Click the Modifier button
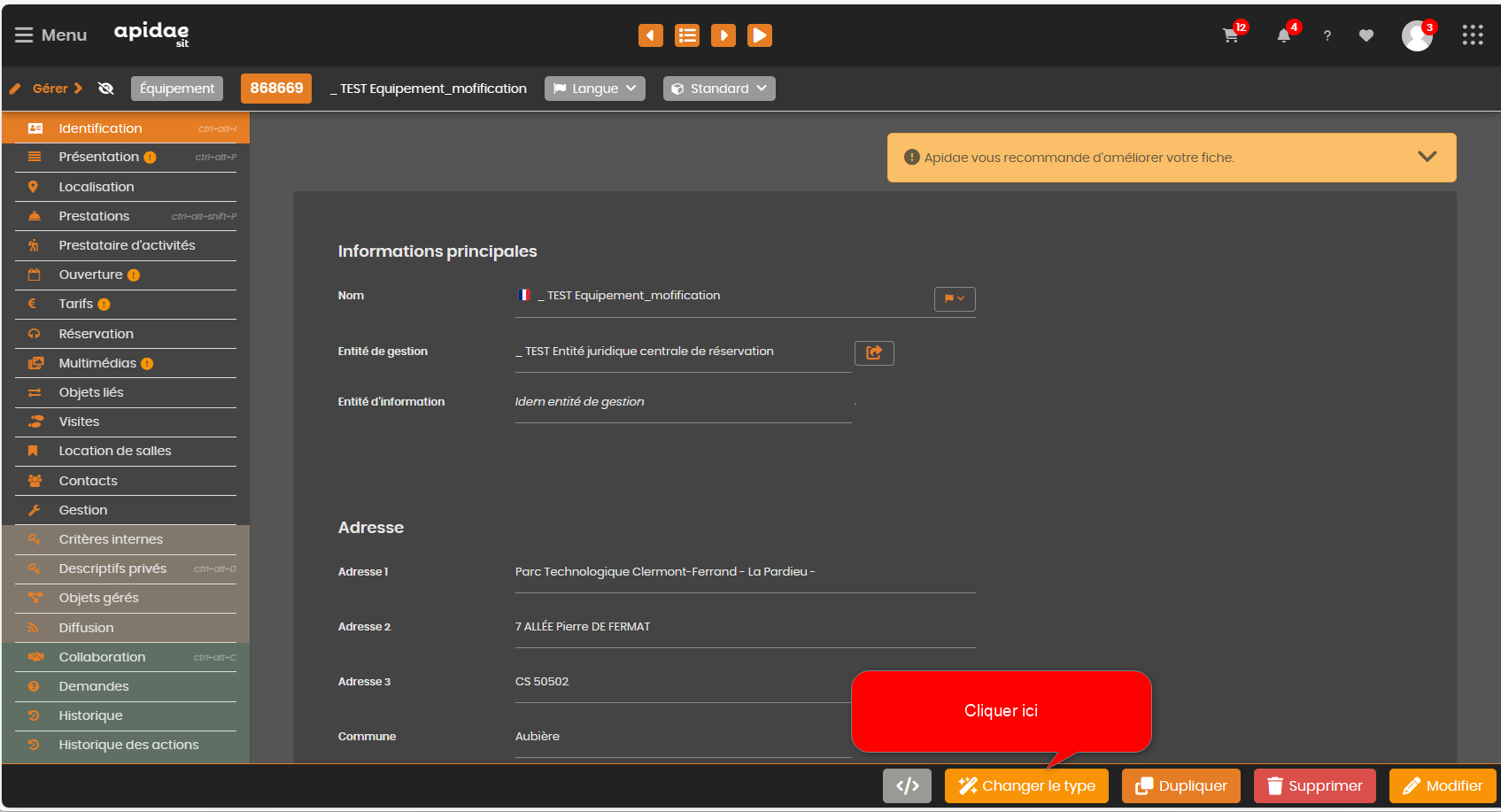The width and height of the screenshot is (1501, 812). 1443,785
